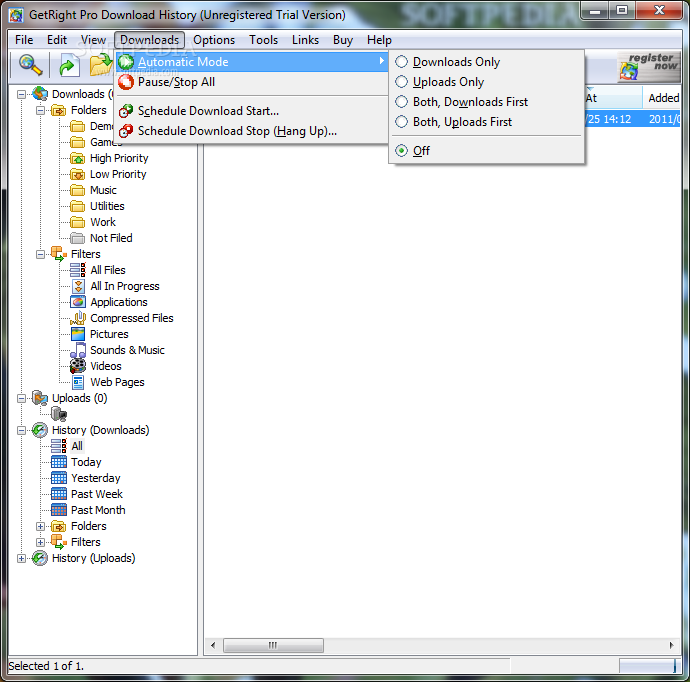Screen dimensions: 690x682
Task: Click the Pictures filter icon
Action: coord(78,334)
